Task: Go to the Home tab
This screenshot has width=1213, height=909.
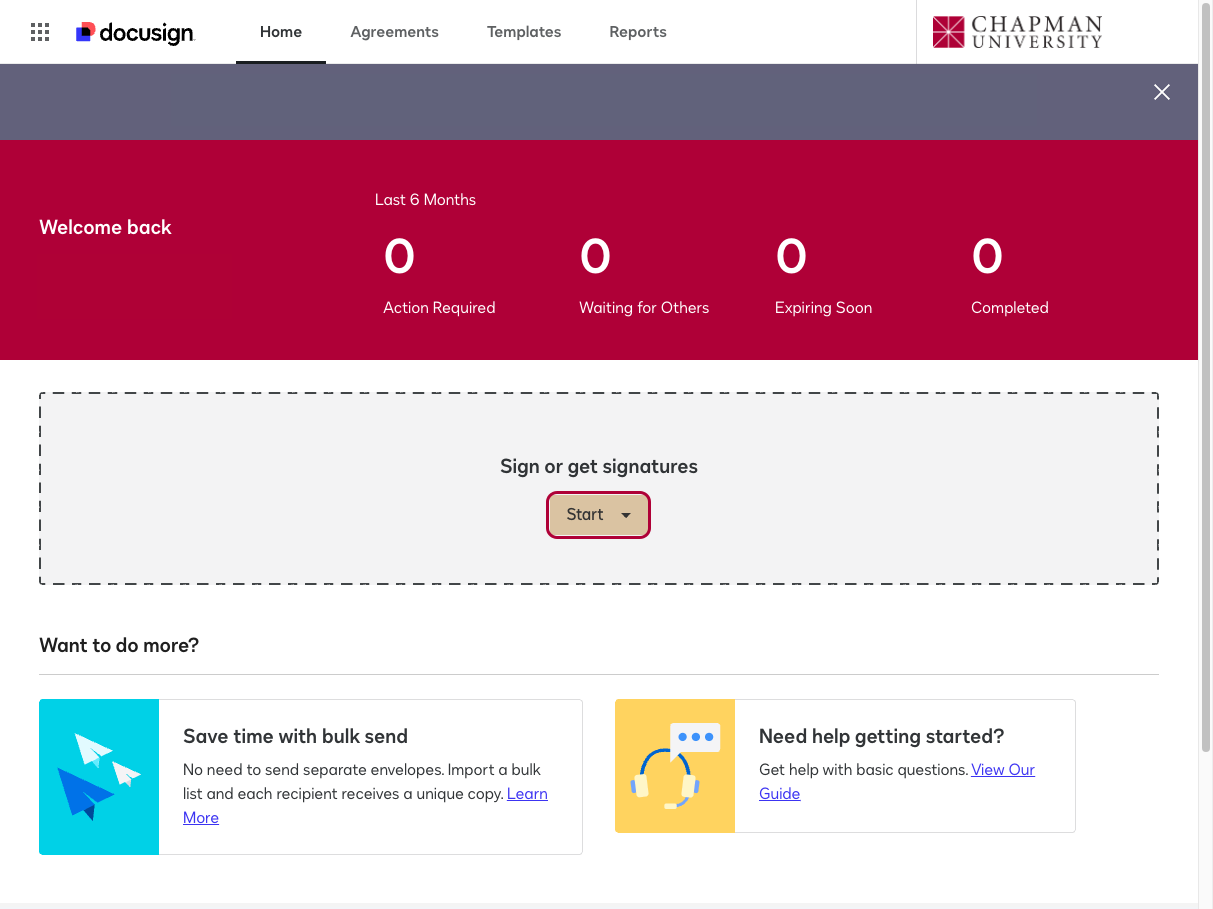Action: point(281,32)
